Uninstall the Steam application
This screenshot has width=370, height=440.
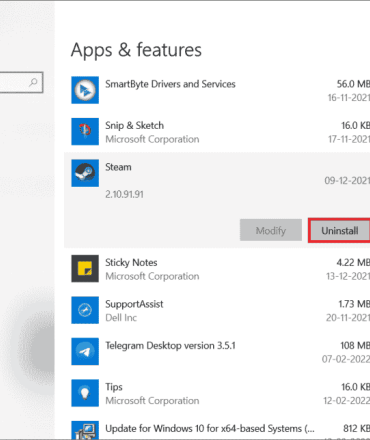[339, 230]
